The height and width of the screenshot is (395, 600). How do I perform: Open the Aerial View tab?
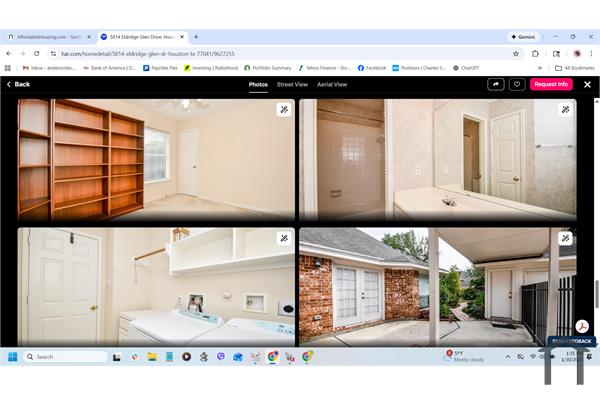click(332, 85)
